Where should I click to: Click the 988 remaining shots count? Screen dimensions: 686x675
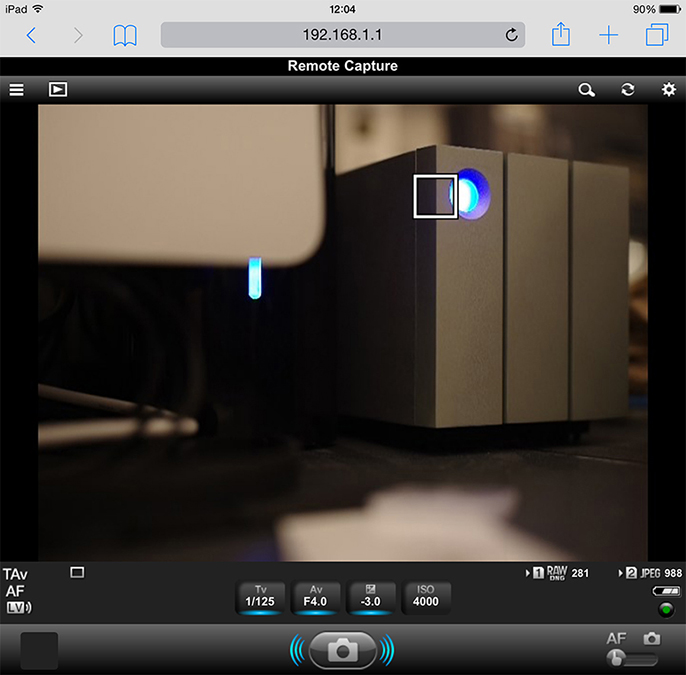[x=673, y=573]
